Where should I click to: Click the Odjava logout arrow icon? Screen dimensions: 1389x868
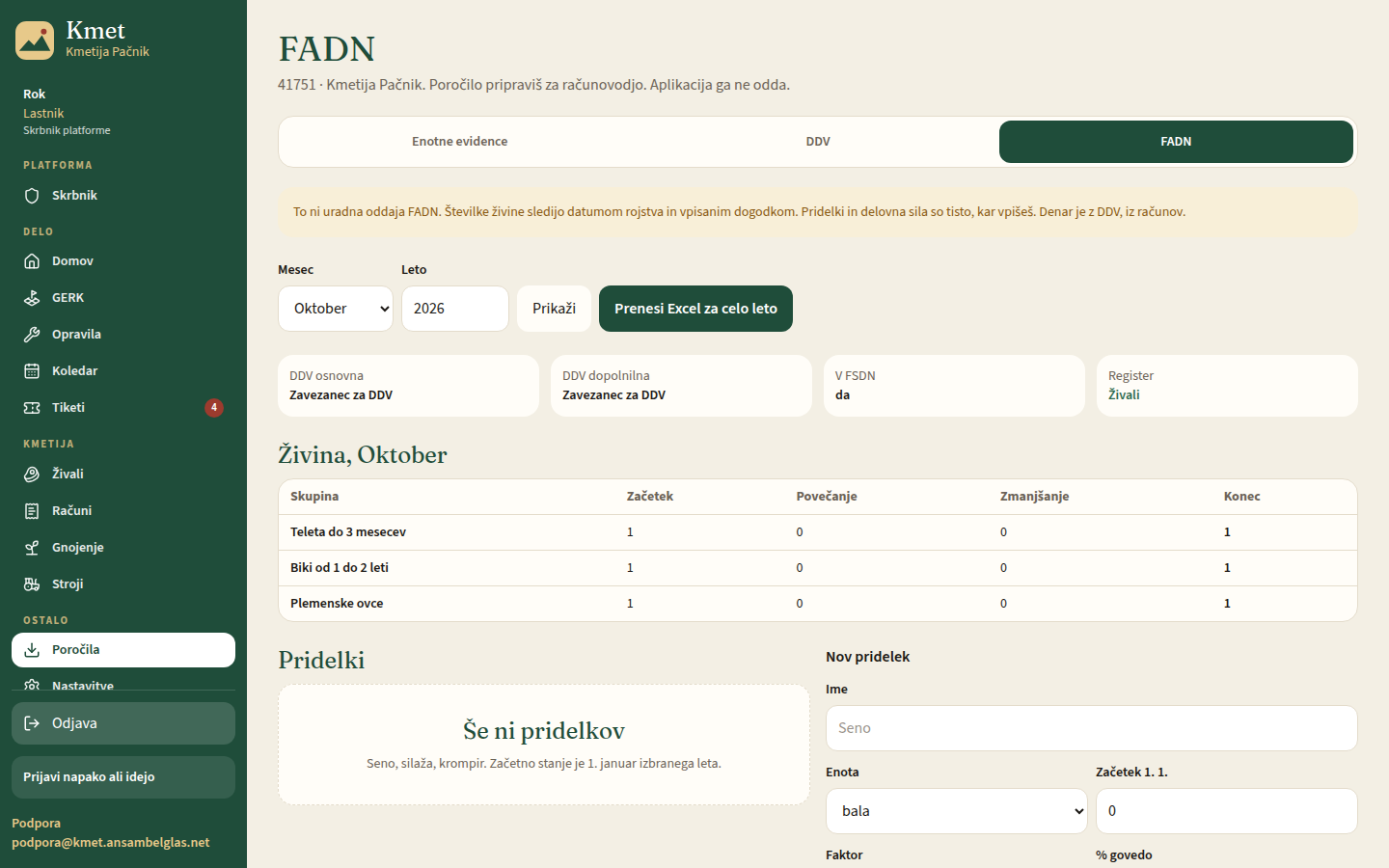[32, 723]
